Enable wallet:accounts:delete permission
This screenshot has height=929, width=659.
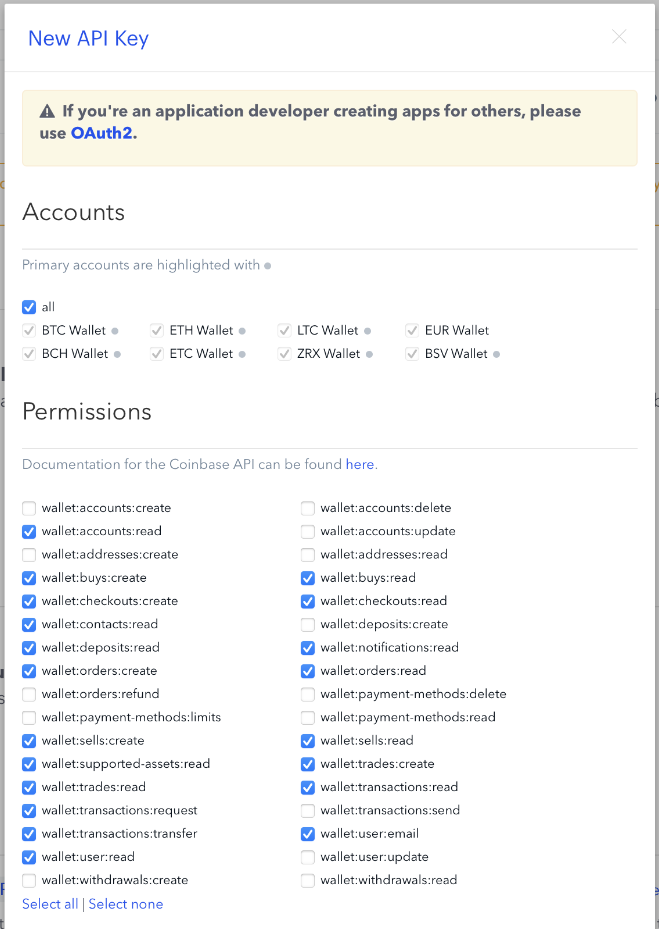click(308, 508)
